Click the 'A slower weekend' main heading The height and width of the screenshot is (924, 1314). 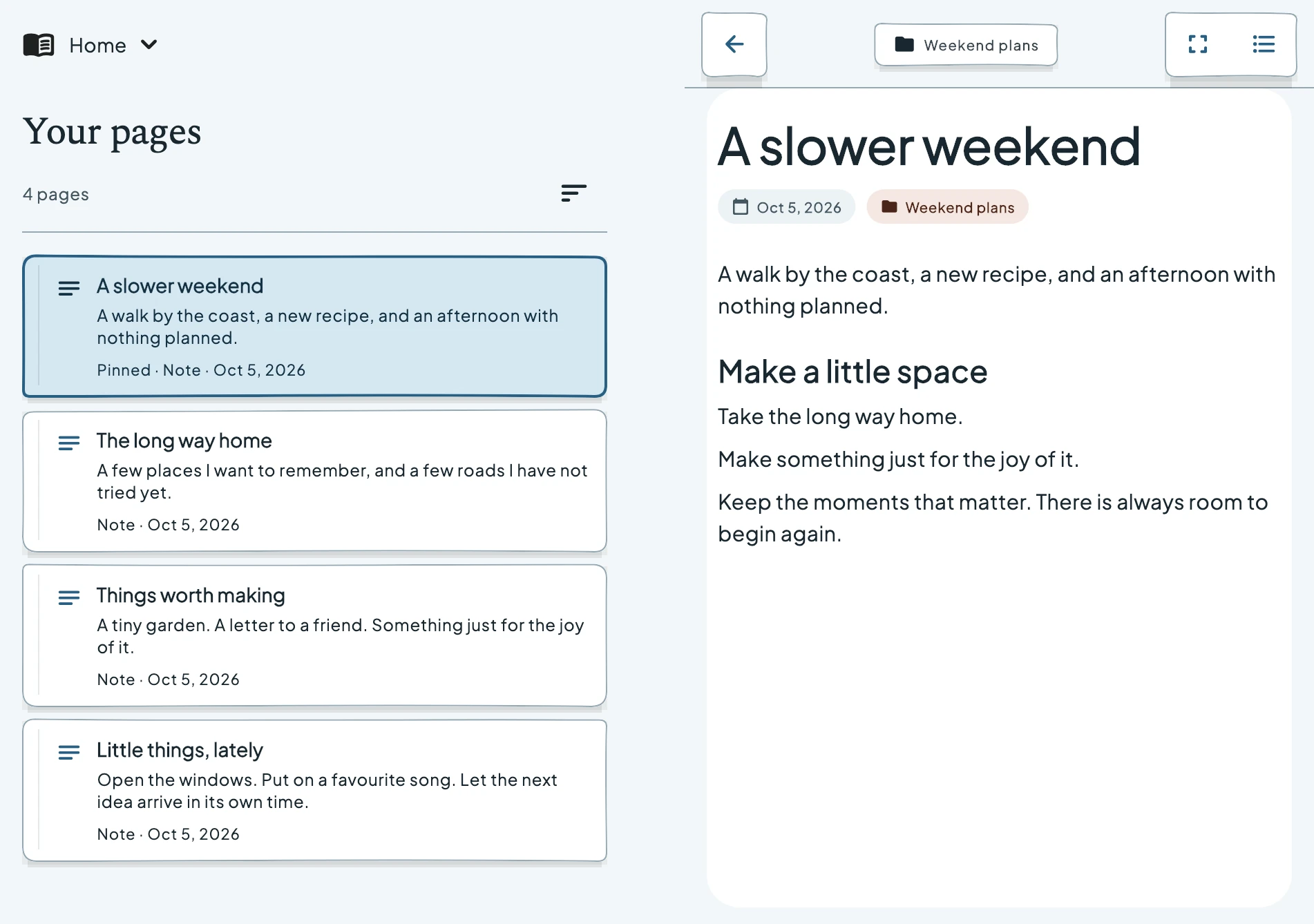pyautogui.click(x=929, y=146)
